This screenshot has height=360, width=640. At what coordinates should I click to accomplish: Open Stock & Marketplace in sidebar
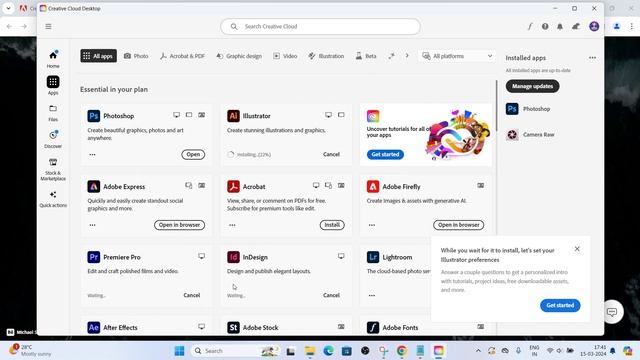(53, 169)
